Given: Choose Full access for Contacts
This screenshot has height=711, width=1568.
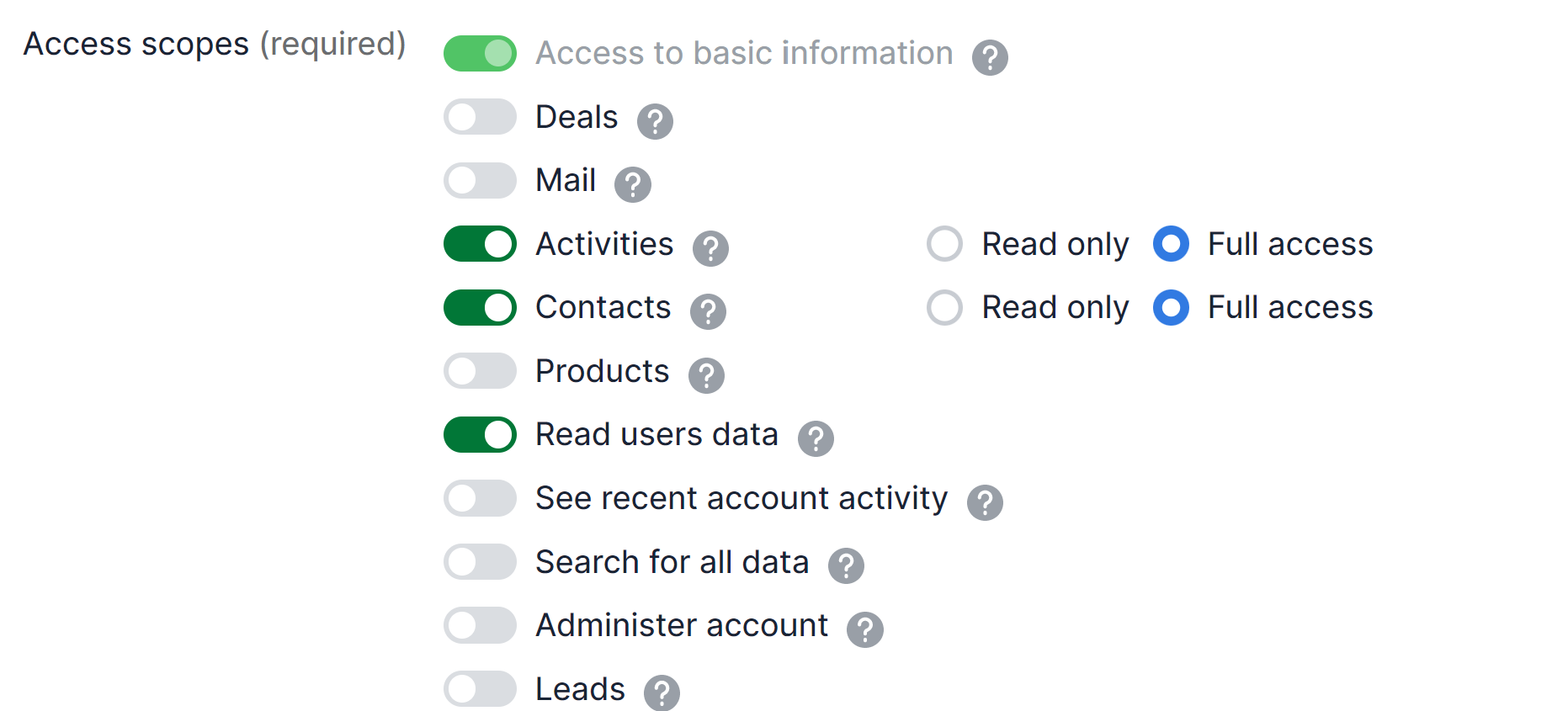Looking at the screenshot, I should [1171, 307].
